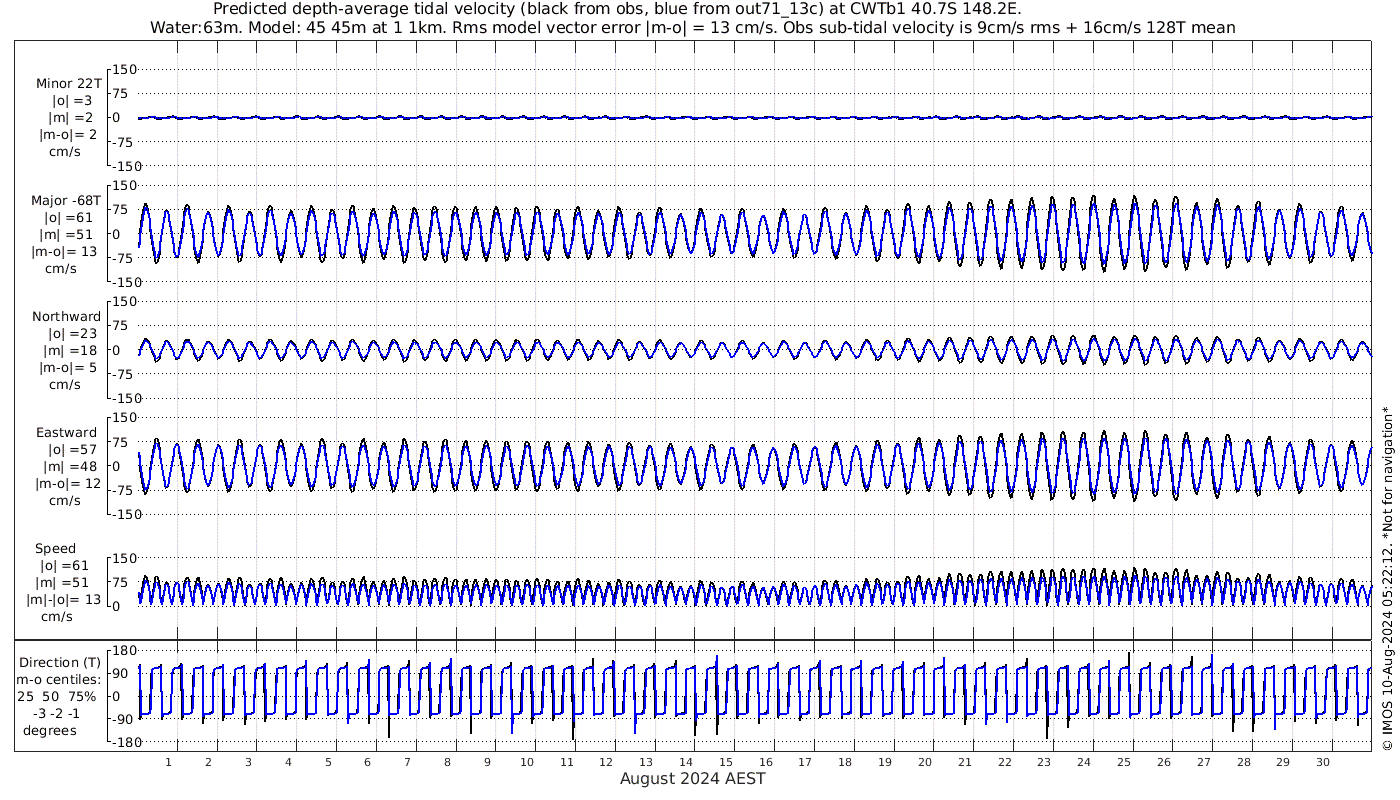Click the day '25' tick on the date axis
The image size is (1400, 800).
(x=1124, y=762)
